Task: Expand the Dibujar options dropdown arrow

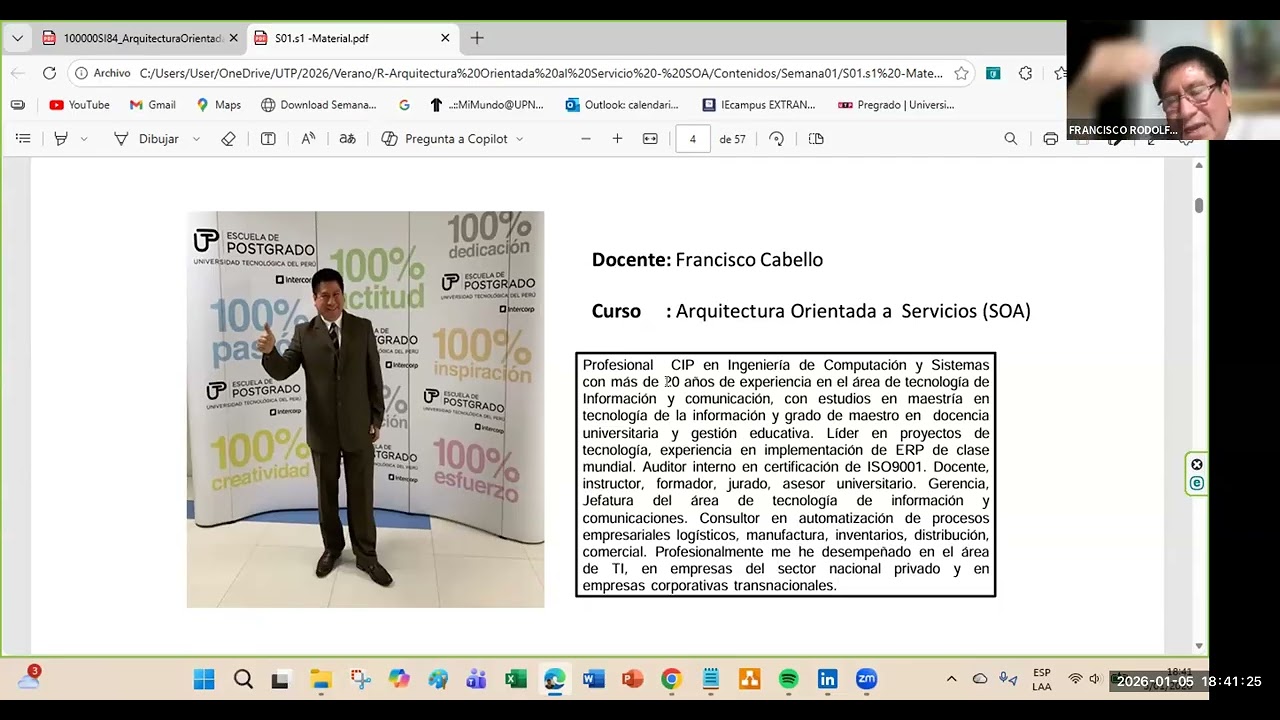Action: pos(196,139)
